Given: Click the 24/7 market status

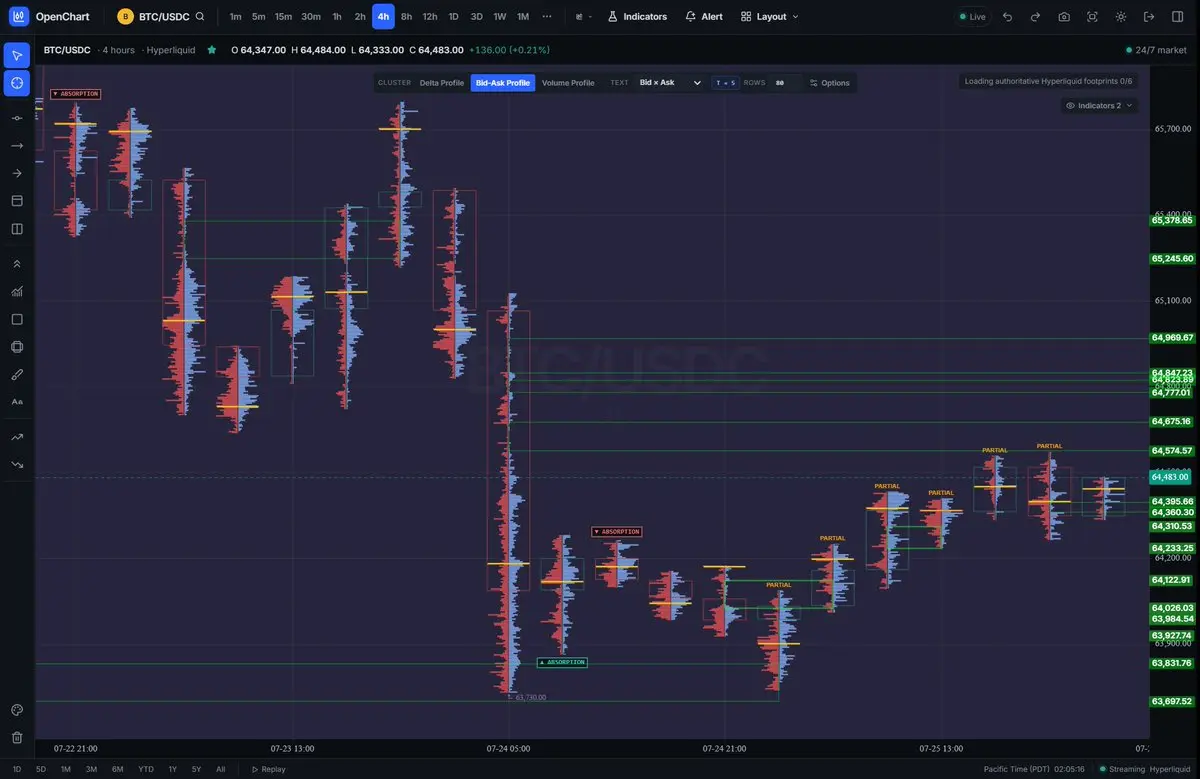Looking at the screenshot, I should coord(1158,49).
